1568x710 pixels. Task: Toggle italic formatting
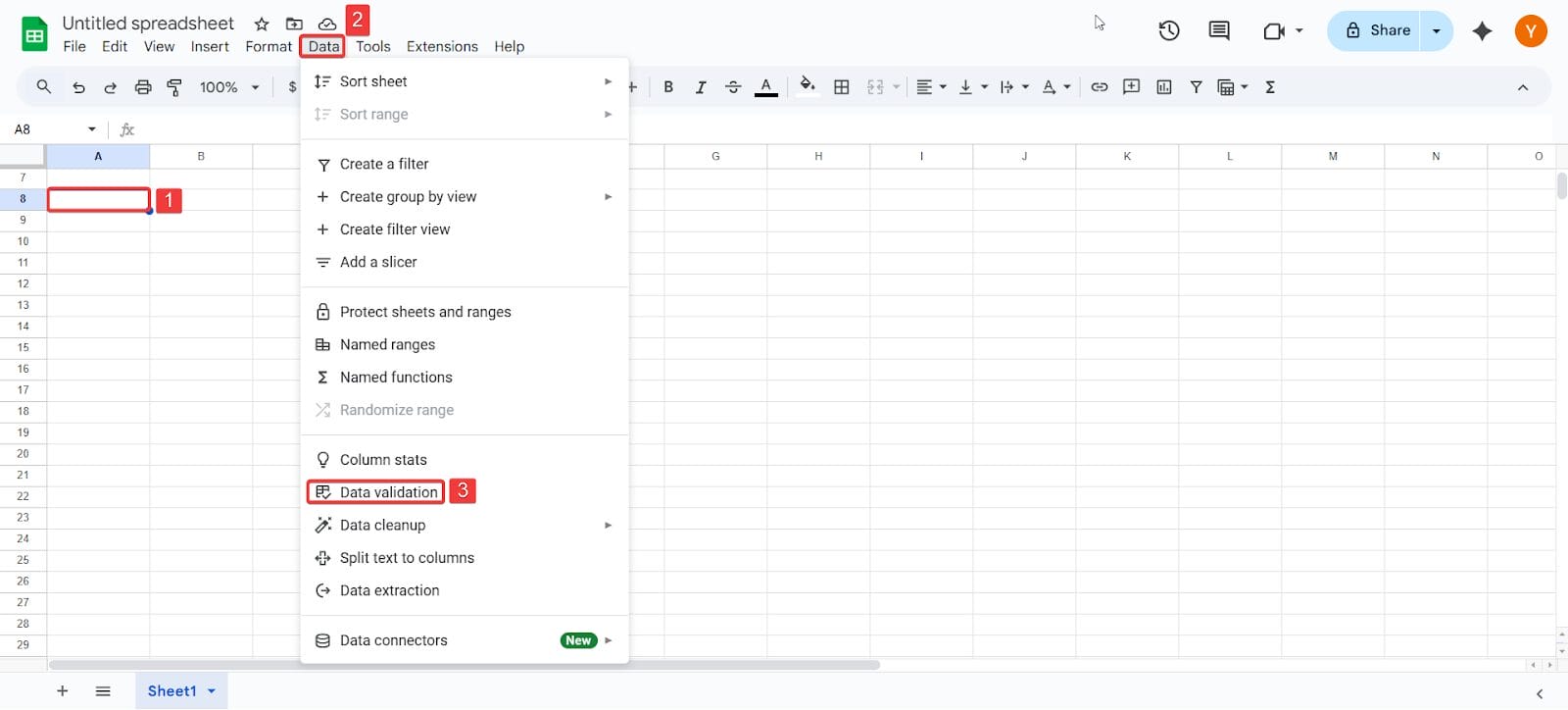tap(701, 87)
